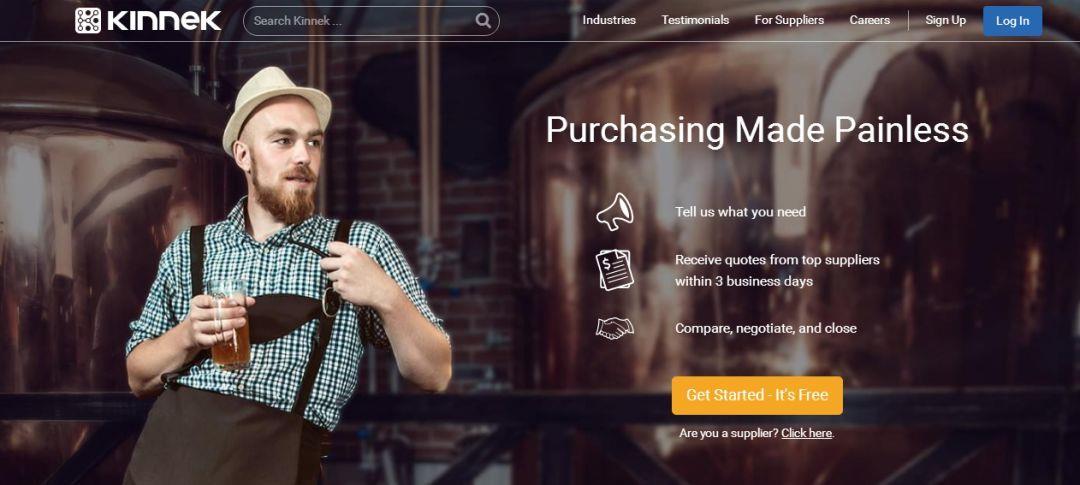
Task: Click the dollar quote documents icon
Action: coord(614,270)
